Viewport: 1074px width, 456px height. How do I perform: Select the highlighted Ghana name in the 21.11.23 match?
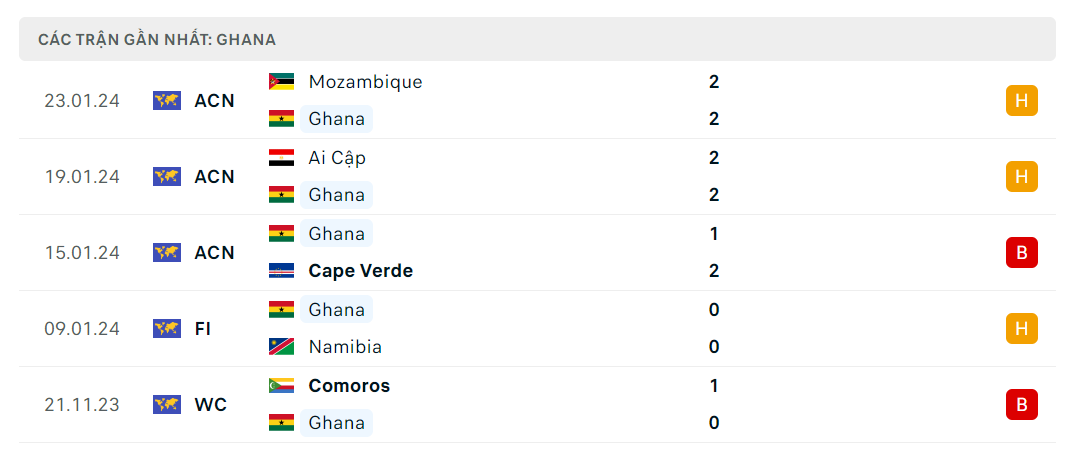point(336,422)
